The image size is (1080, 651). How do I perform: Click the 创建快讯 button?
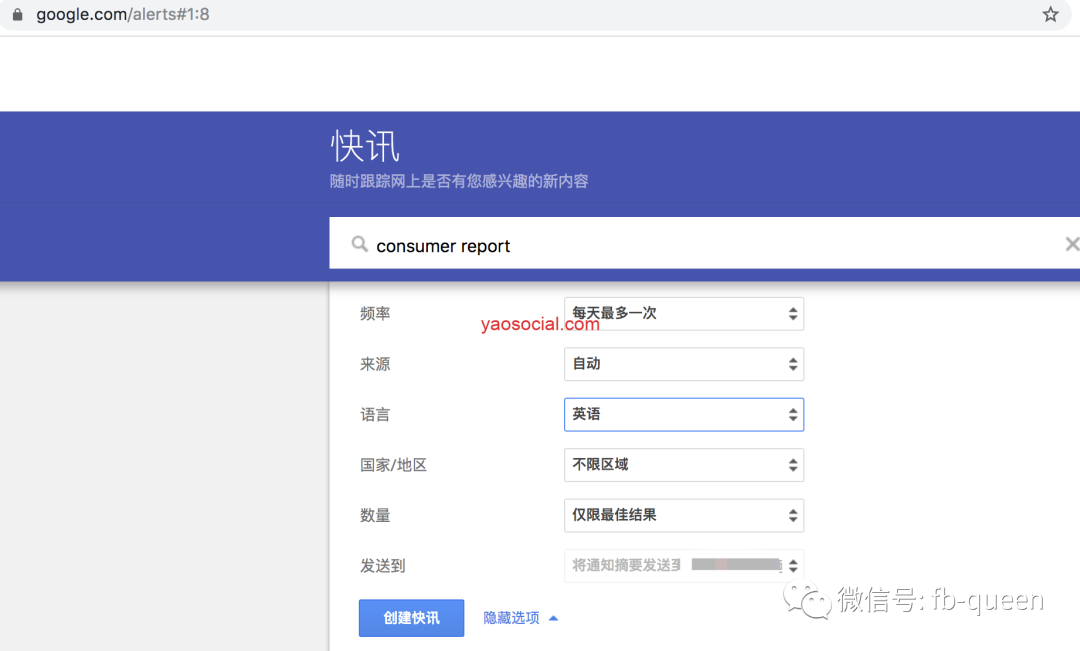pos(411,617)
